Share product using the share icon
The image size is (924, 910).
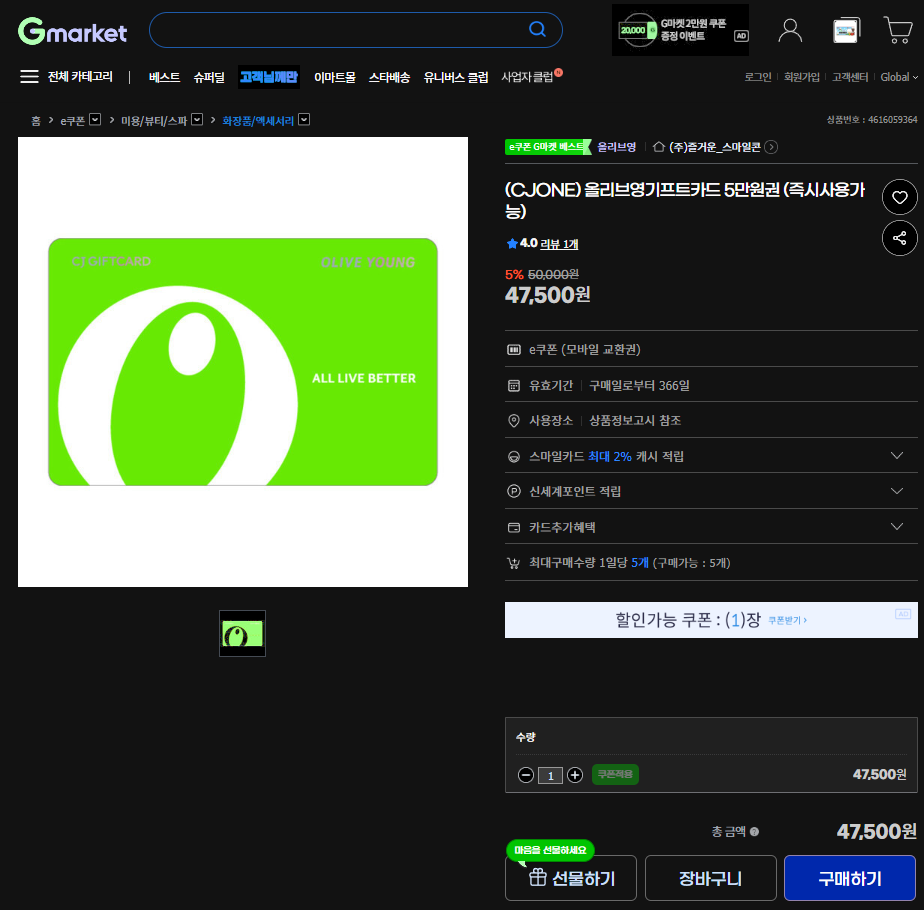(x=899, y=238)
